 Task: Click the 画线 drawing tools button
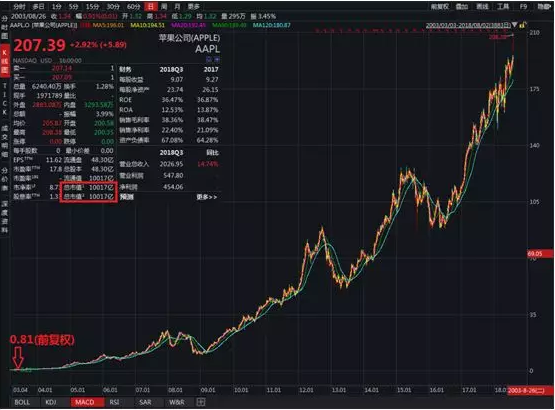click(482, 6)
